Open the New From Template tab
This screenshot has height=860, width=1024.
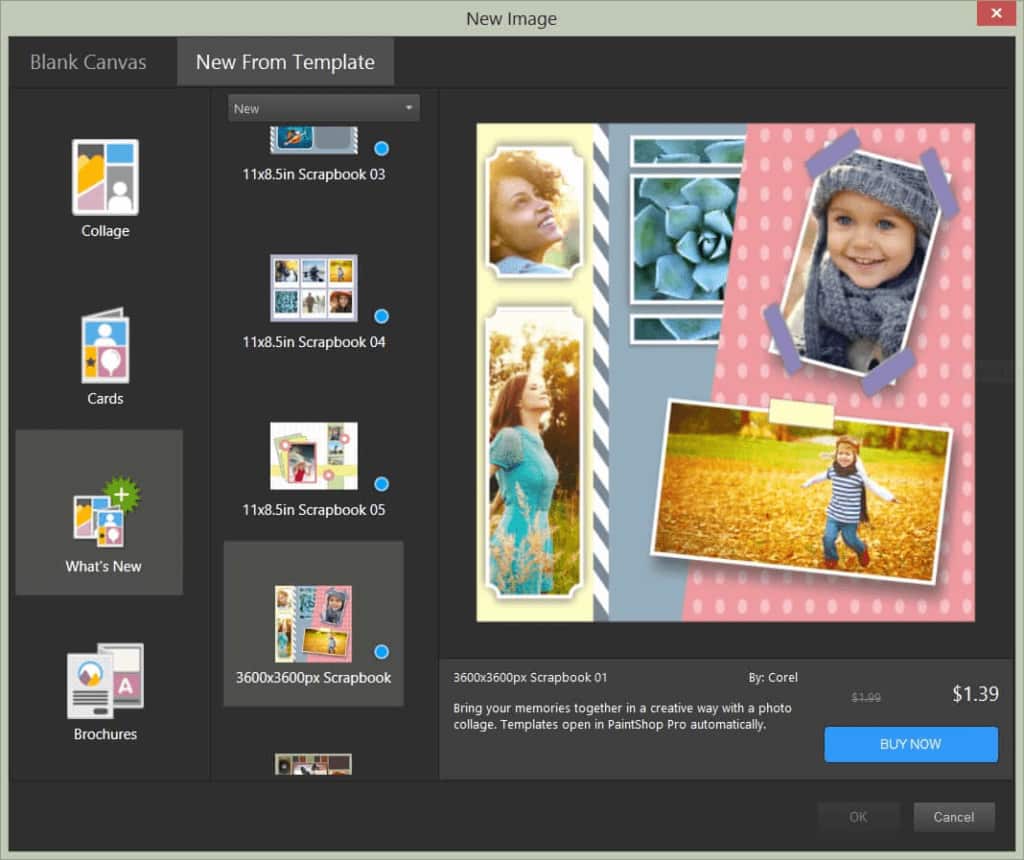285,62
